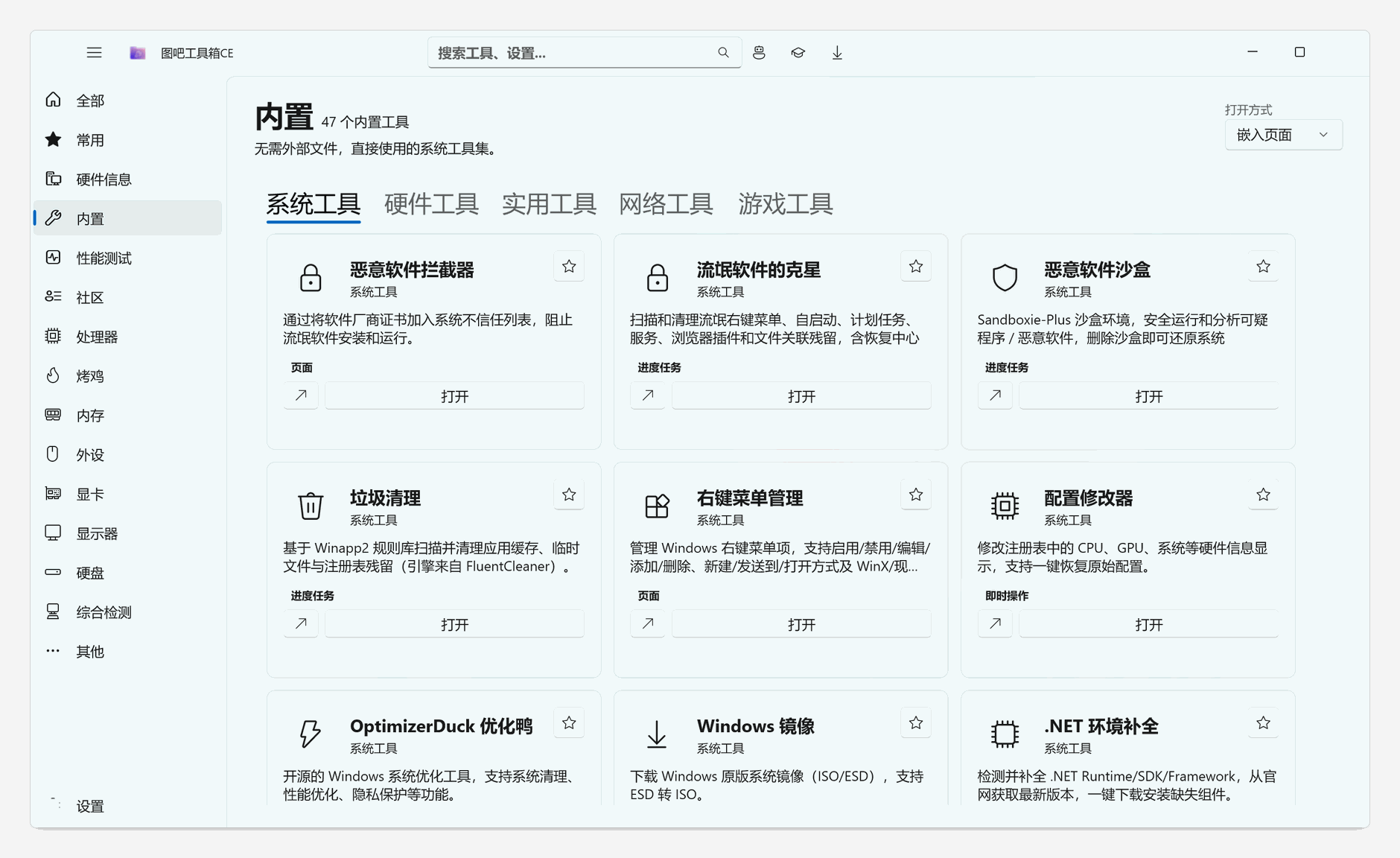Click the 配置修改器 chip icon
This screenshot has width=1400, height=858.
point(1005,506)
